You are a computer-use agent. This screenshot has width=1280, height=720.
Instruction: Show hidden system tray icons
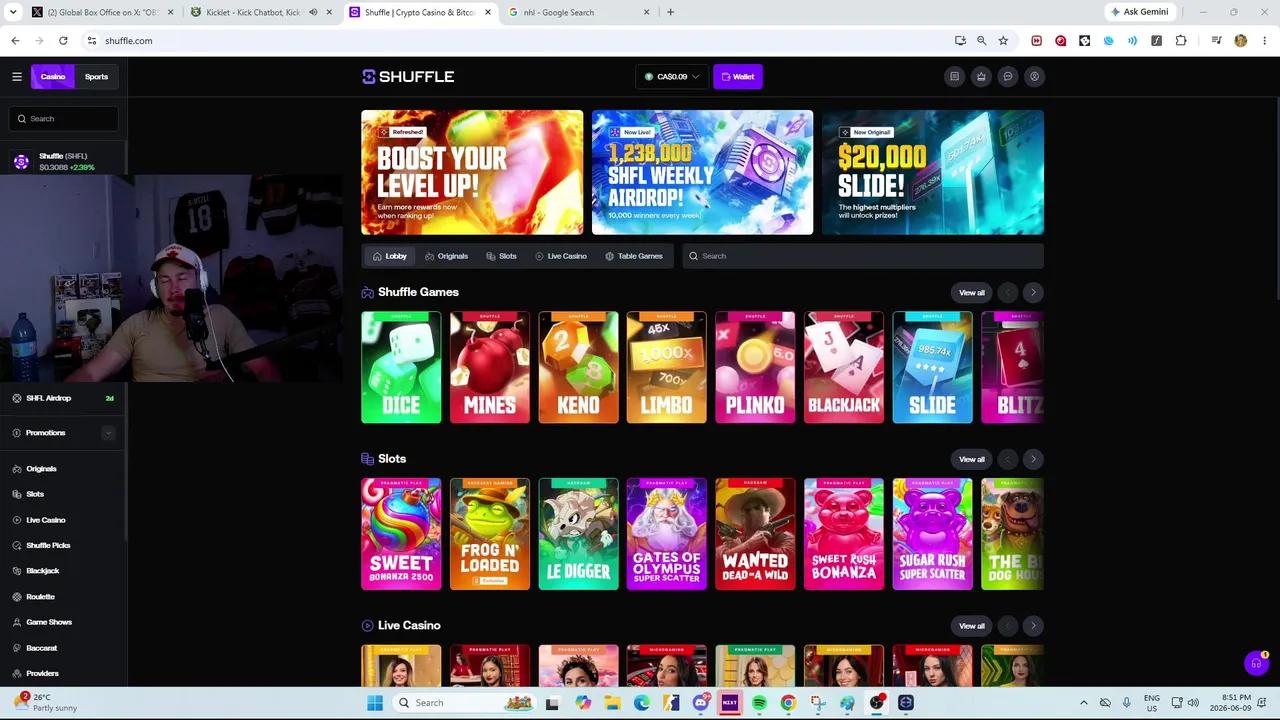1084,703
